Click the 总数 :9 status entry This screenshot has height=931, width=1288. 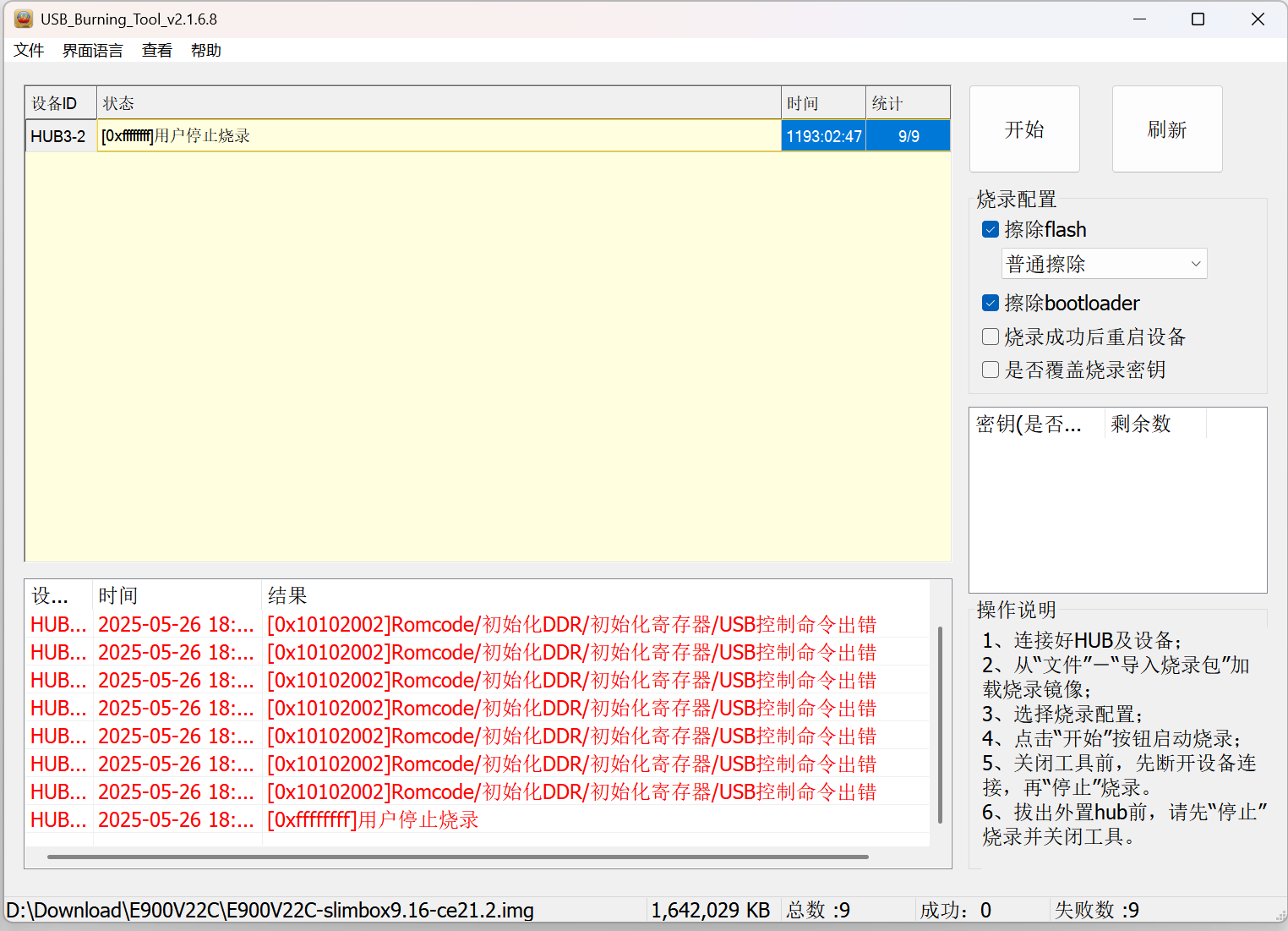pyautogui.click(x=818, y=910)
